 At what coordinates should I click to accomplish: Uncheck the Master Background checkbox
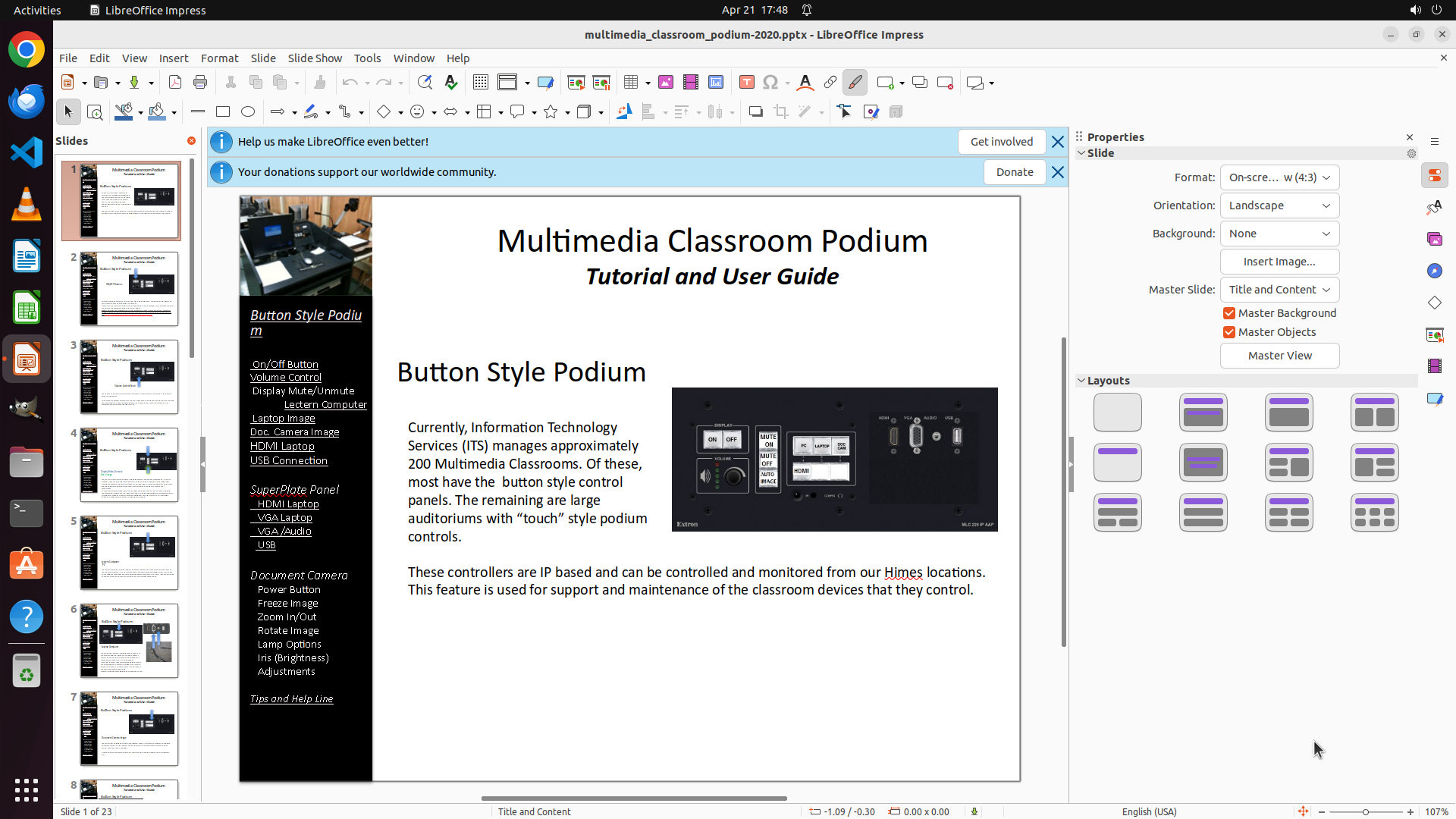point(1229,313)
